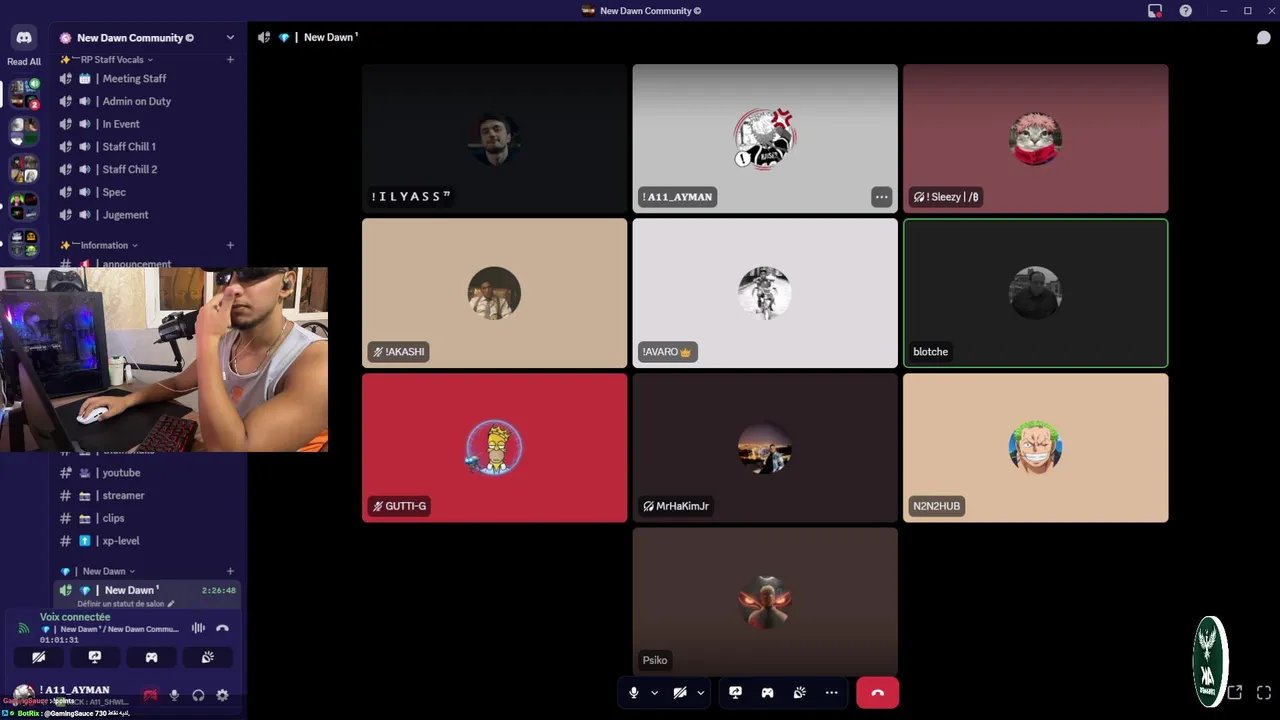1280x720 pixels.
Task: Open User Settings gear
Action: tap(222, 695)
